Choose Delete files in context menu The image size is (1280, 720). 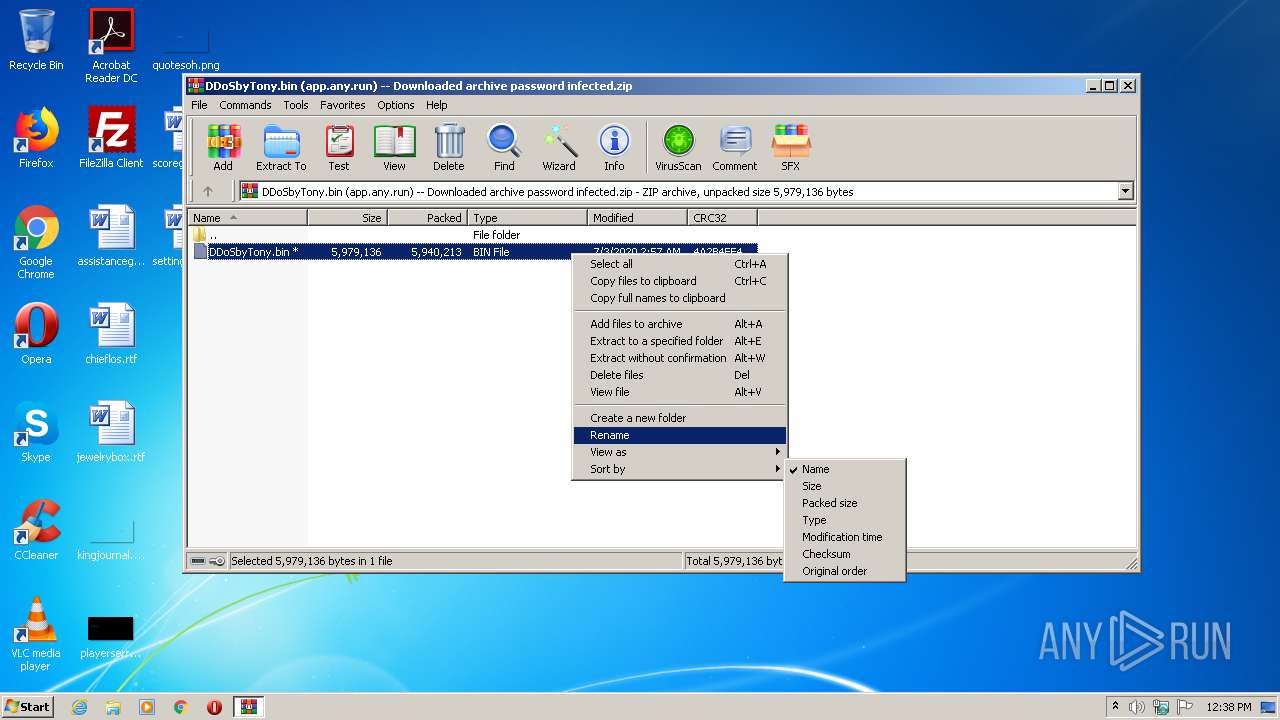click(x=680, y=375)
